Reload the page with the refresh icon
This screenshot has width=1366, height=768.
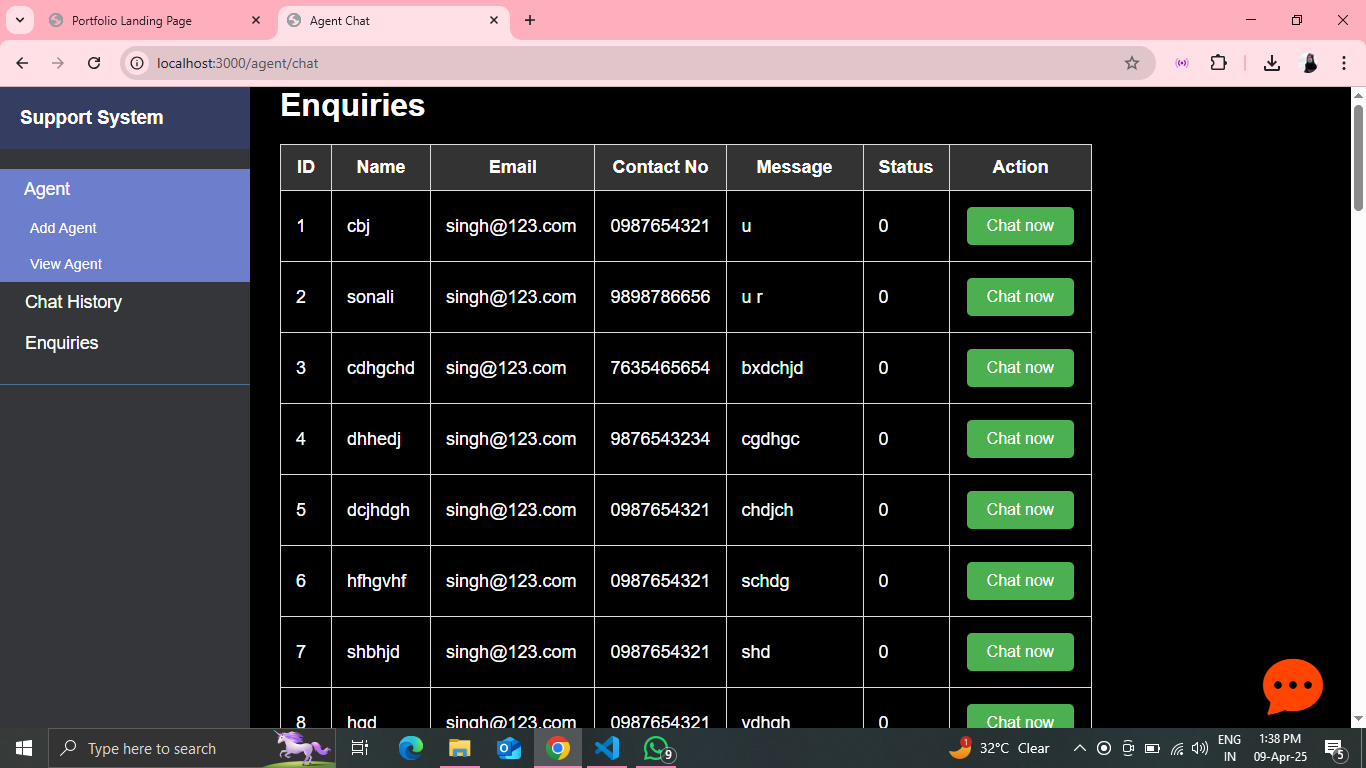(x=94, y=63)
